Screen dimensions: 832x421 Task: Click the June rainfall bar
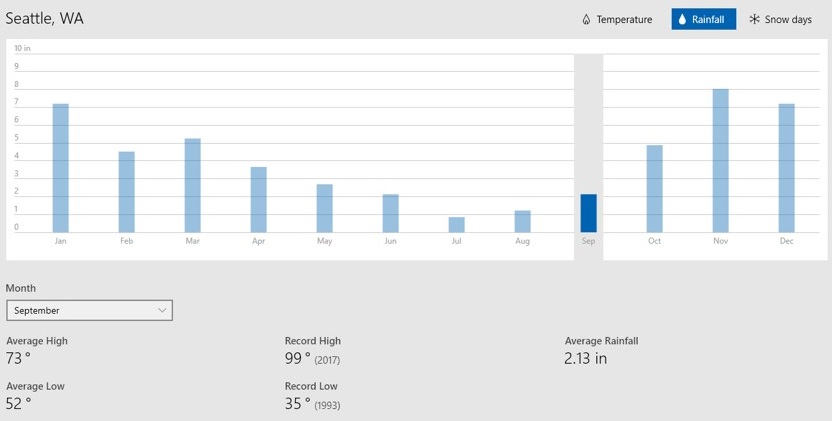(x=391, y=213)
